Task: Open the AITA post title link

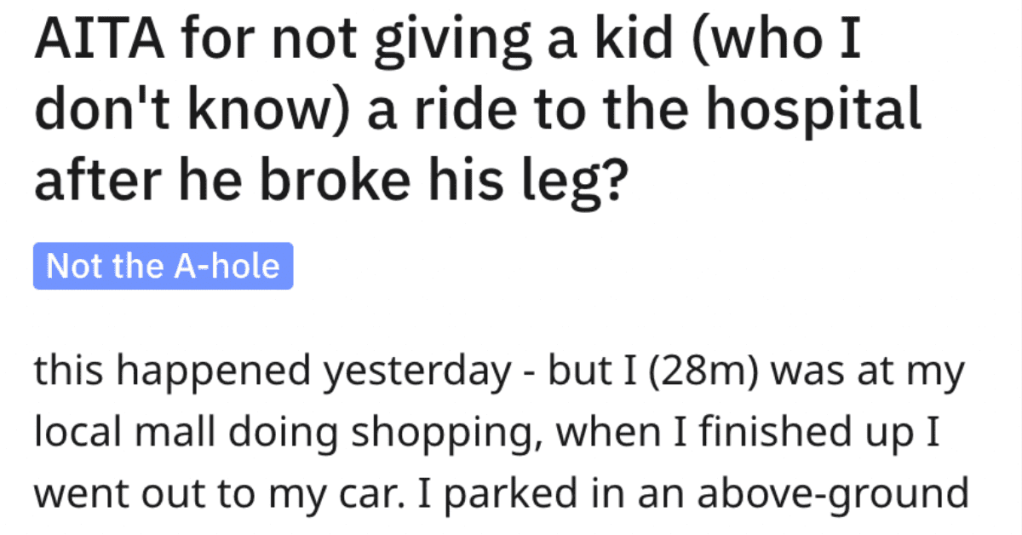Action: point(477,110)
